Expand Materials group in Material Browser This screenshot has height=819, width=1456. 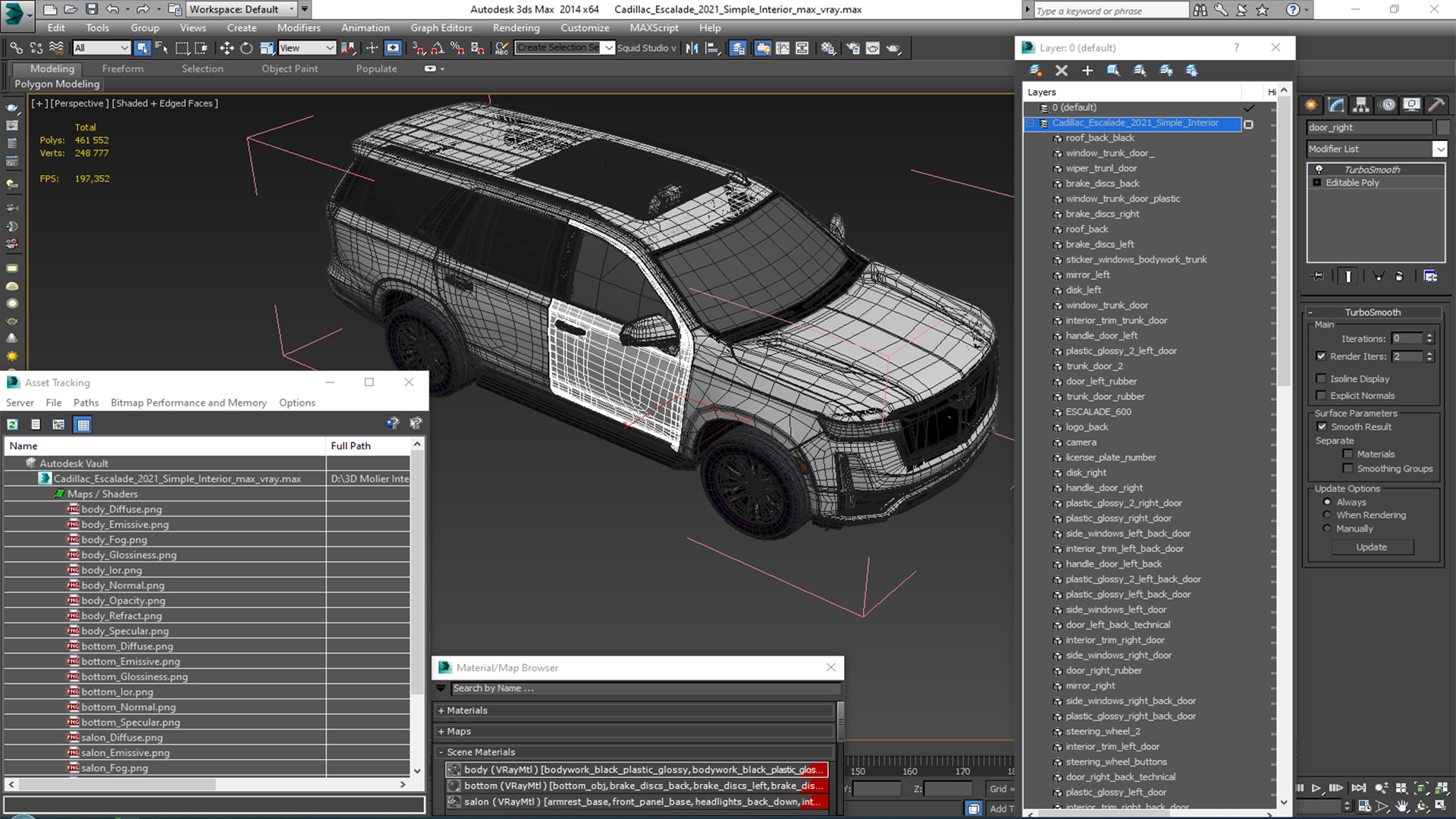click(x=441, y=711)
